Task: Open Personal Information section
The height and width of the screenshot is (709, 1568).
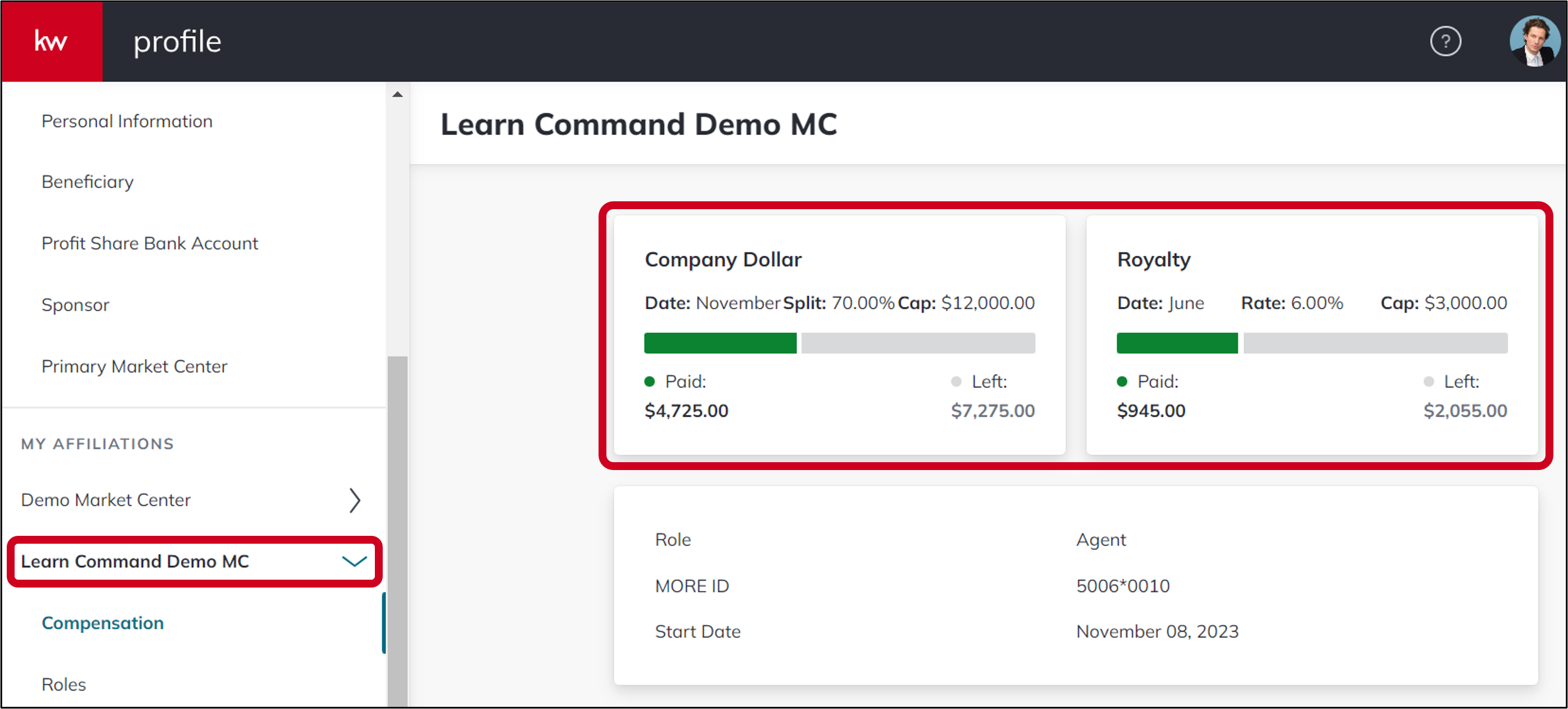Action: pyautogui.click(x=126, y=121)
